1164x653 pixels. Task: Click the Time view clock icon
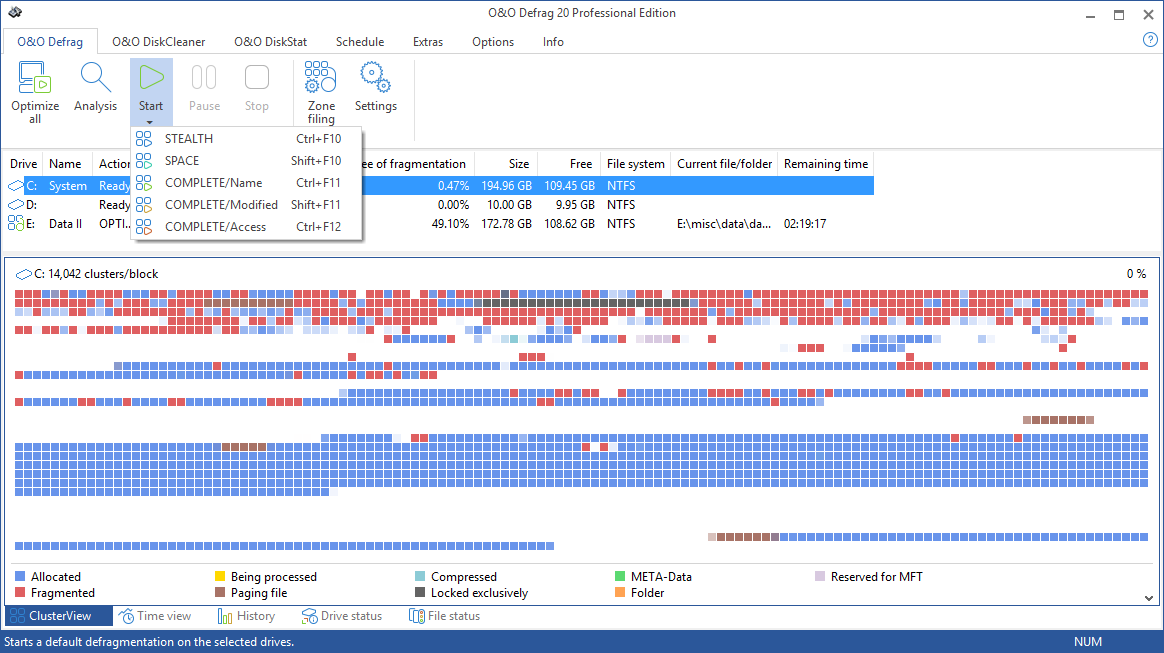pos(127,616)
